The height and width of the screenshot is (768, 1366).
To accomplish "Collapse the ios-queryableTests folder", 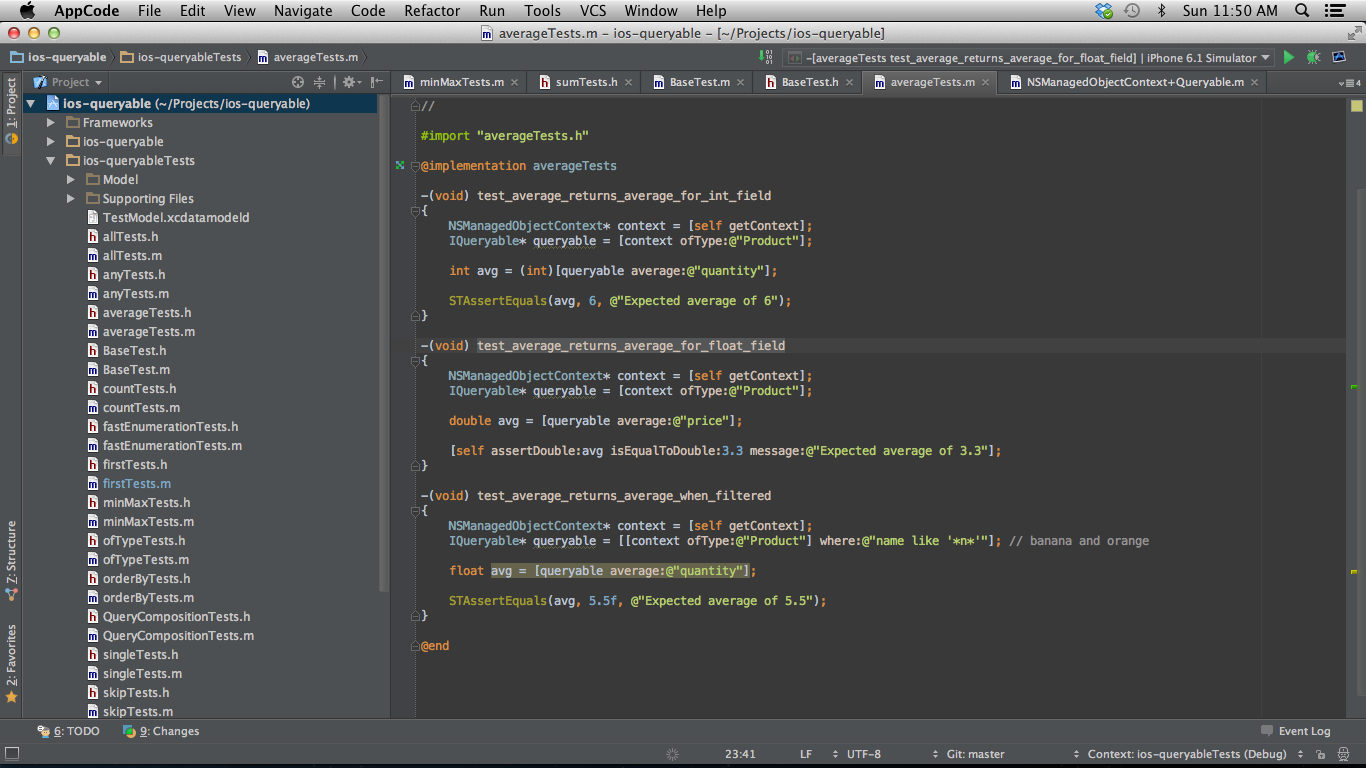I will [51, 161].
